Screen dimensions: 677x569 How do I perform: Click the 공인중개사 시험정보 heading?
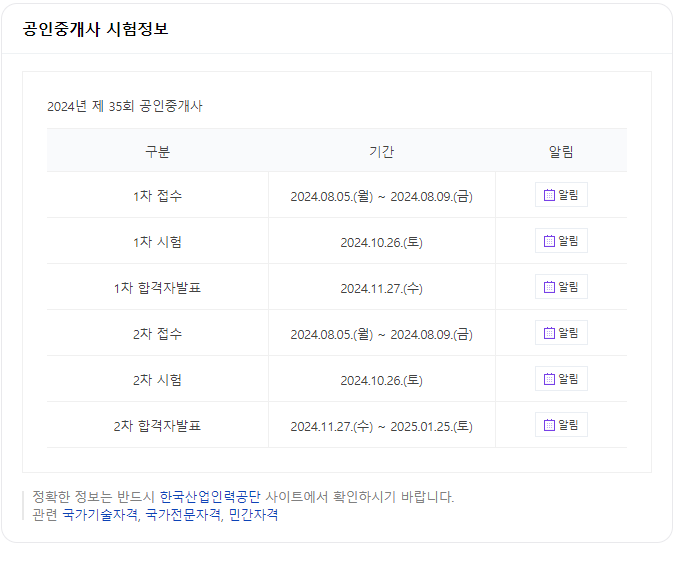(x=95, y=29)
